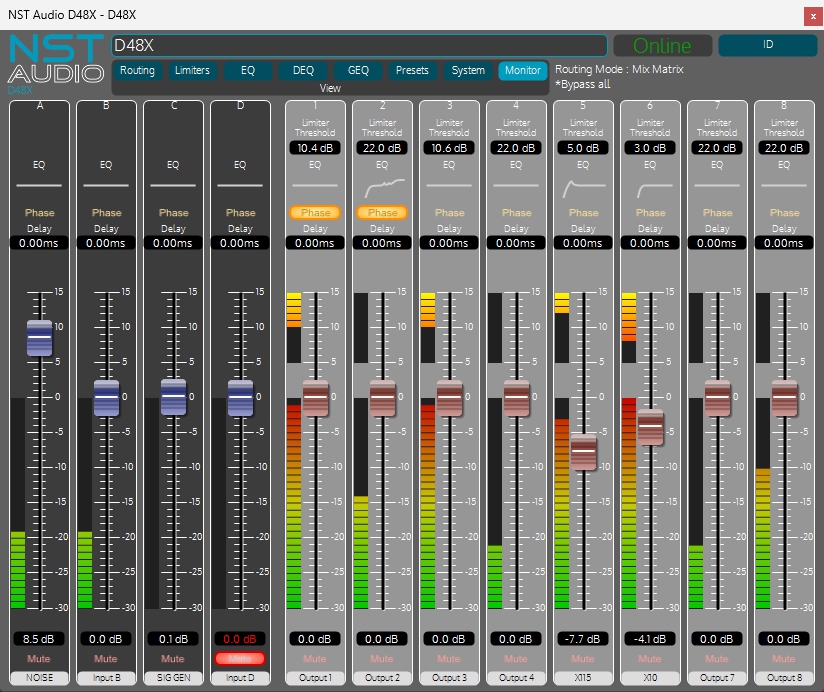This screenshot has width=824, height=692.
Task: Click the Output 7 channel name label
Action: click(717, 678)
